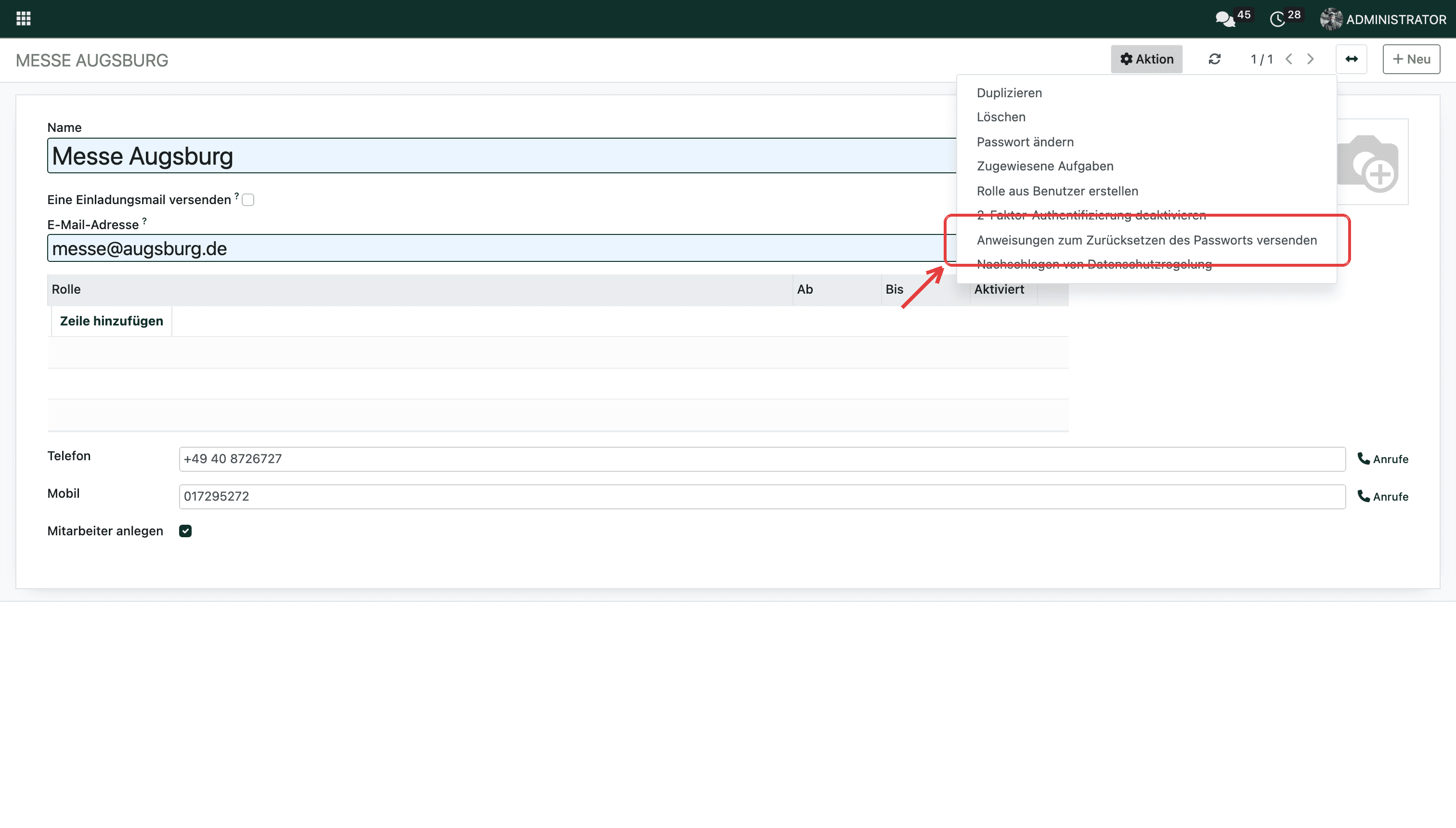Go to the next record arrow
1456x828 pixels.
click(x=1311, y=59)
